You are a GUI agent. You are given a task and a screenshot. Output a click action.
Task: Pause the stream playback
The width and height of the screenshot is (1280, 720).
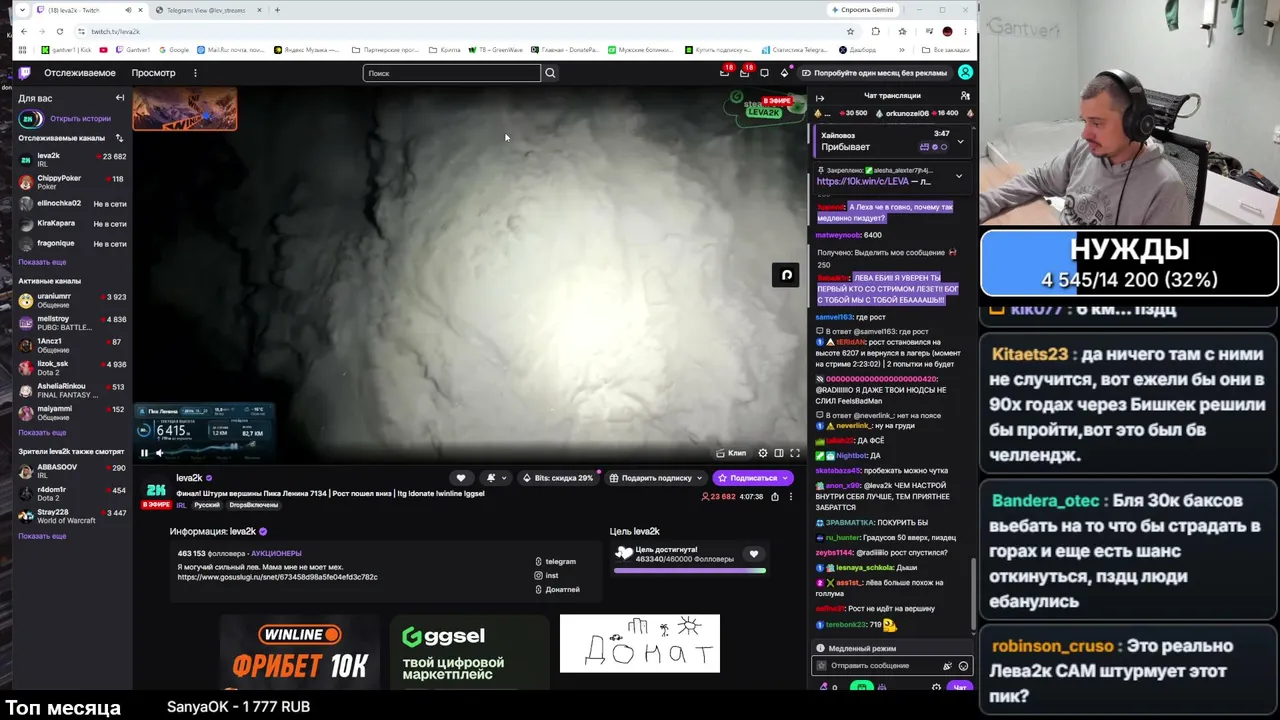(144, 453)
